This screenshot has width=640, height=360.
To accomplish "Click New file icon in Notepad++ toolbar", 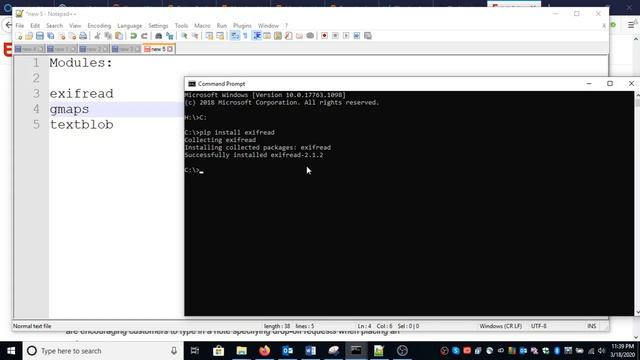I will pos(19,36).
